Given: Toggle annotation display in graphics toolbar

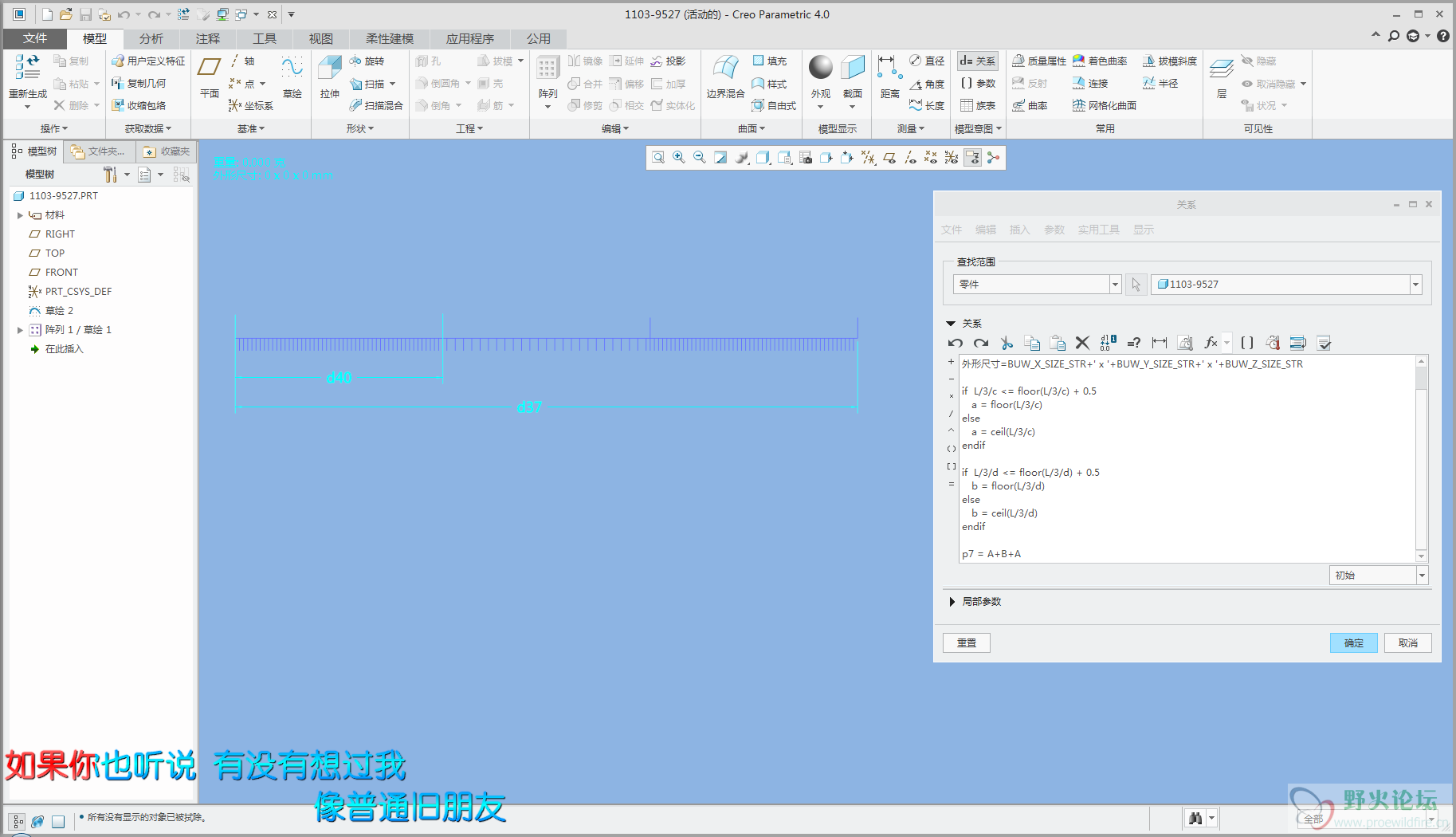Looking at the screenshot, I should point(972,158).
